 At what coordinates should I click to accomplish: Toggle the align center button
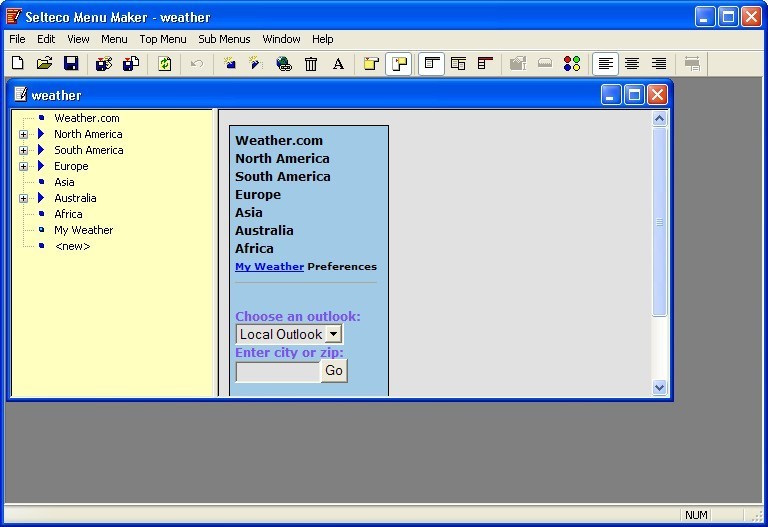pyautogui.click(x=632, y=64)
